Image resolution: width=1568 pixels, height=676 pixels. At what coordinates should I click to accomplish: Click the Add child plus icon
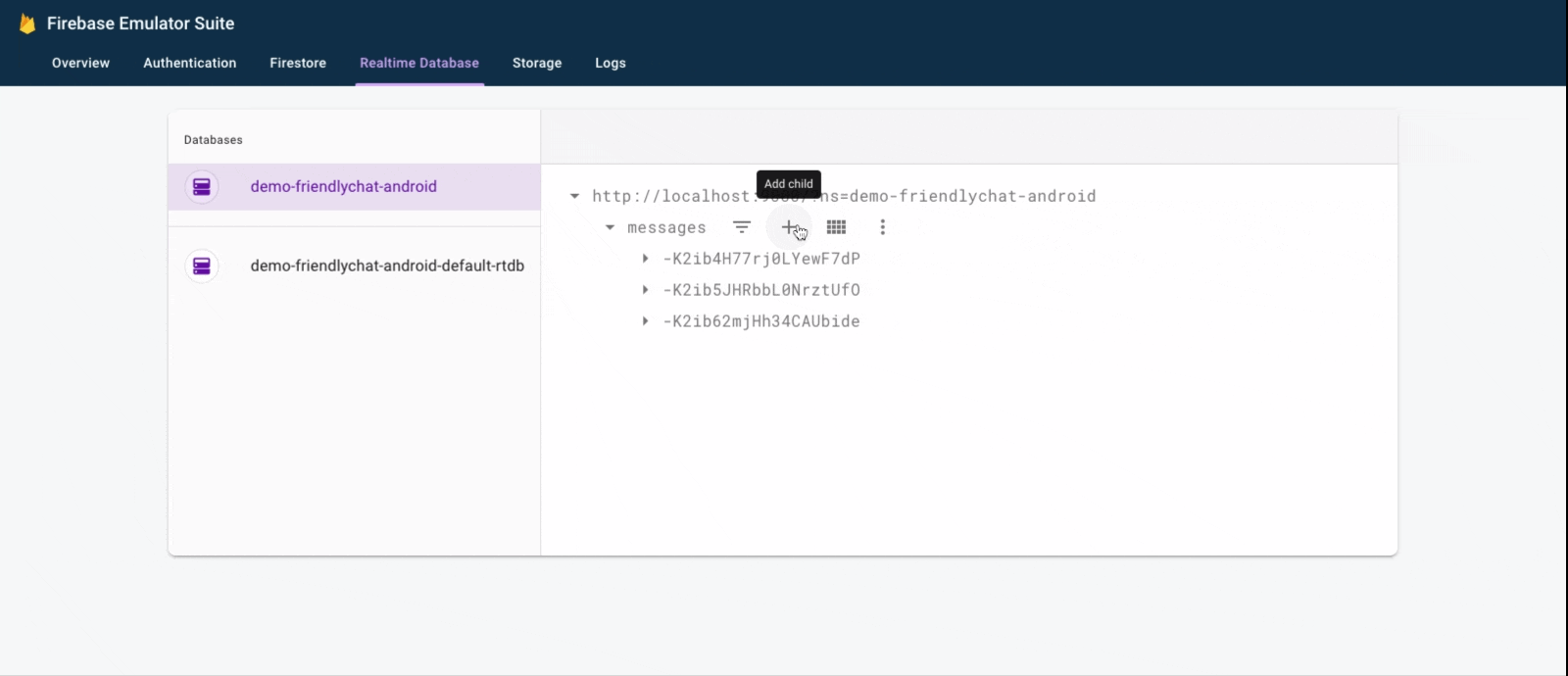tap(789, 227)
